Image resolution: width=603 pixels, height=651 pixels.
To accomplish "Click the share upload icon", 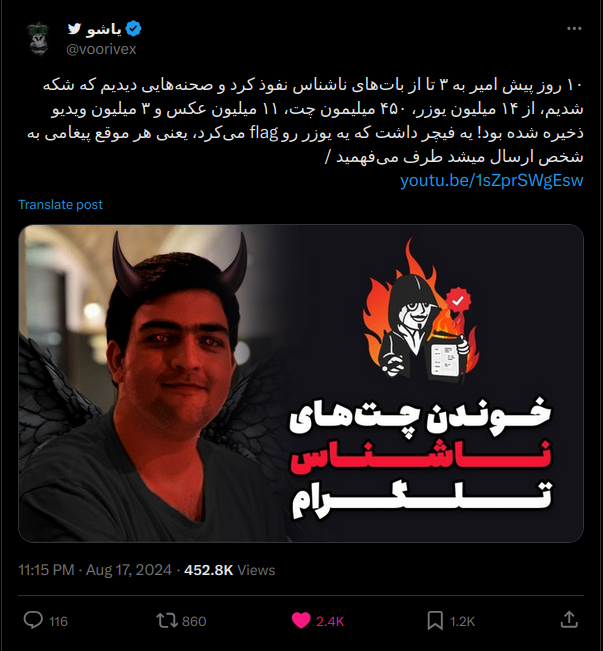I will click(x=569, y=620).
